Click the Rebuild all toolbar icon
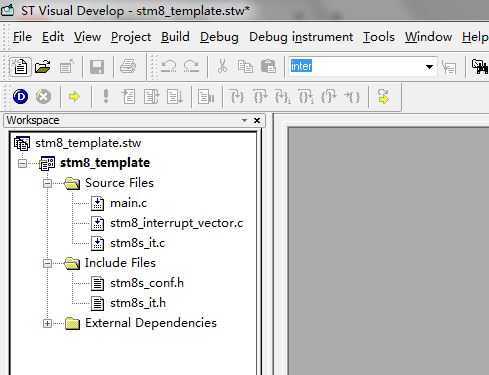The image size is (489, 375). 151,97
